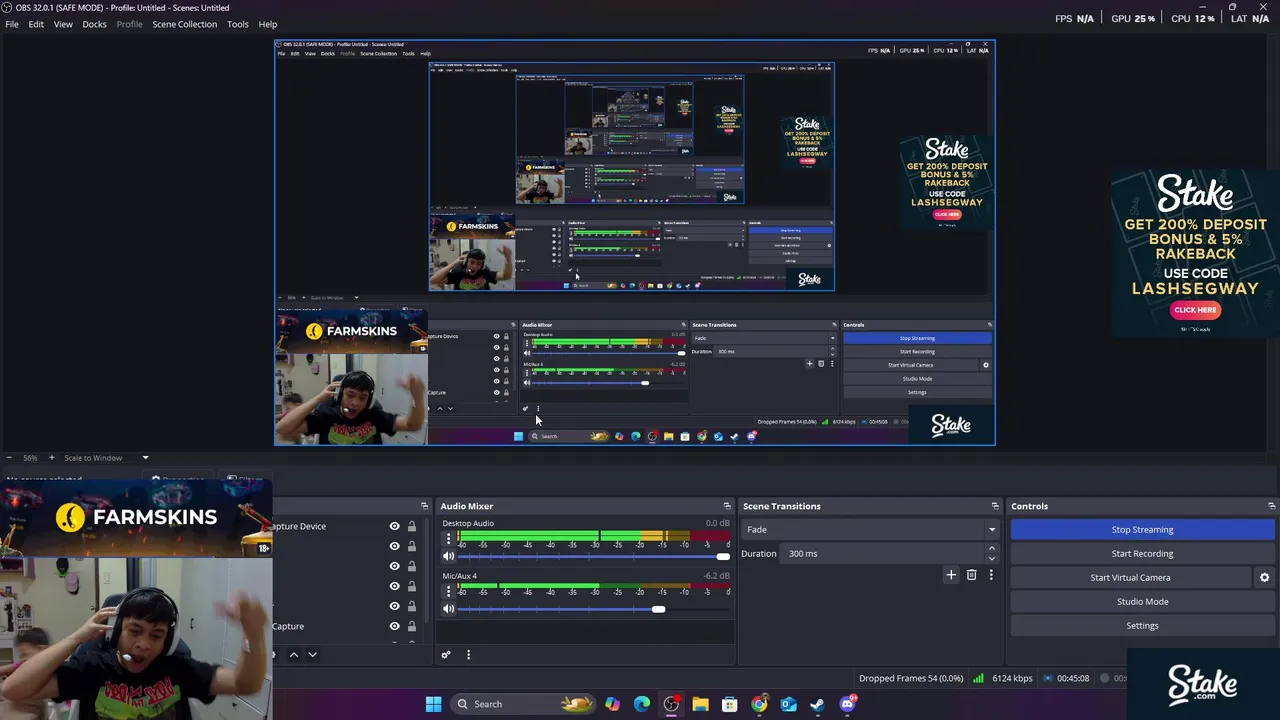Click the 'GPU 25 %' readout
Viewport: 1280px width, 720px height.
click(x=1133, y=18)
